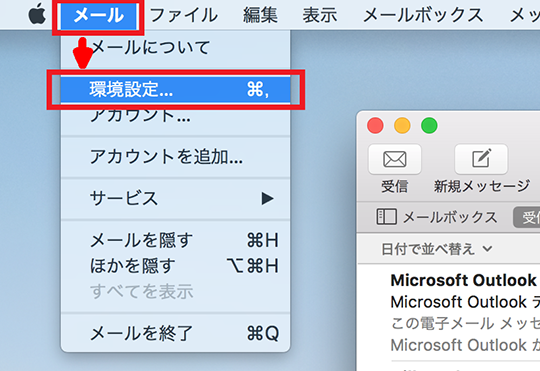The height and width of the screenshot is (371, 540).
Task: Choose アカウント... menu entry
Action: (x=175, y=116)
